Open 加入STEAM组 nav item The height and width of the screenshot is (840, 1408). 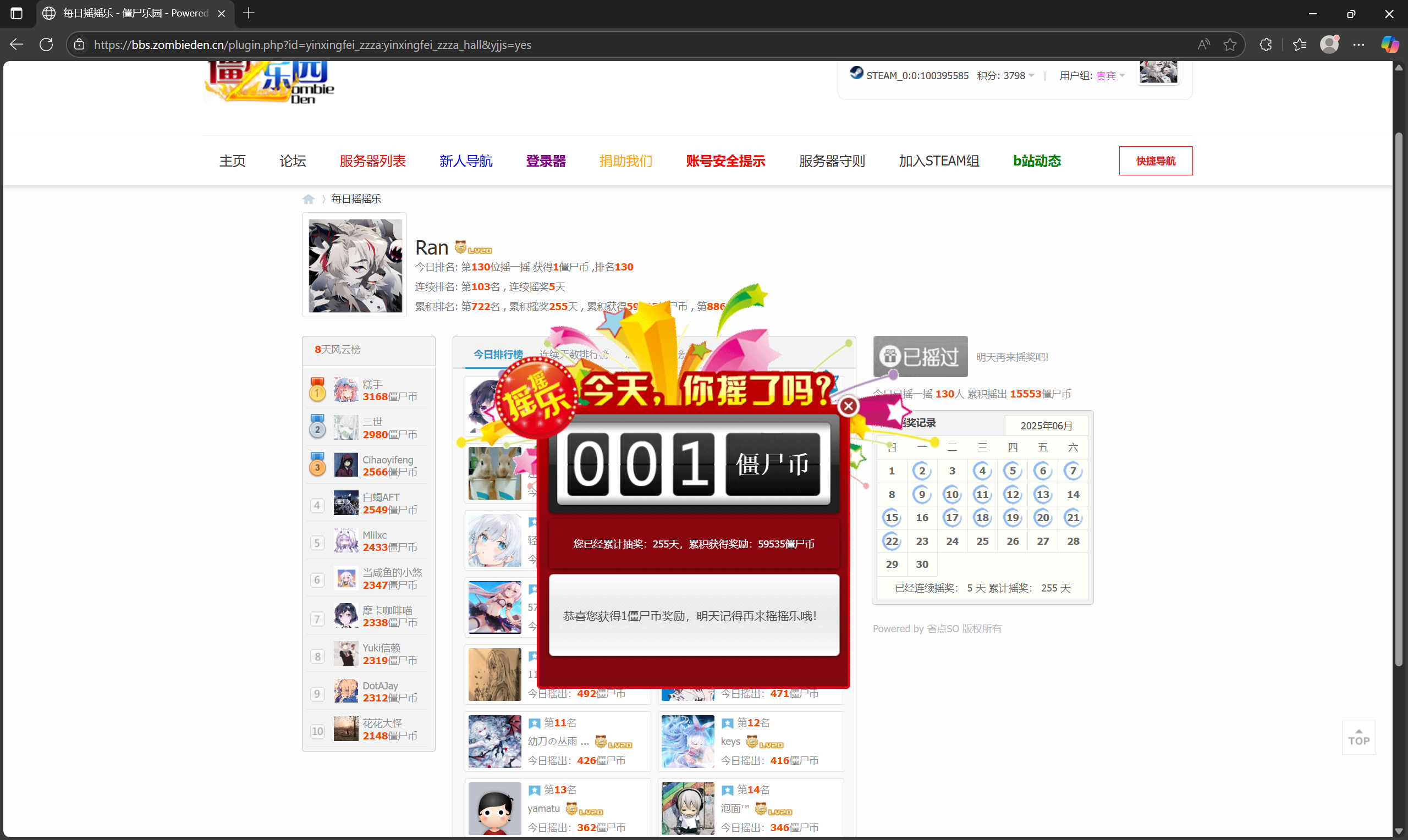939,161
